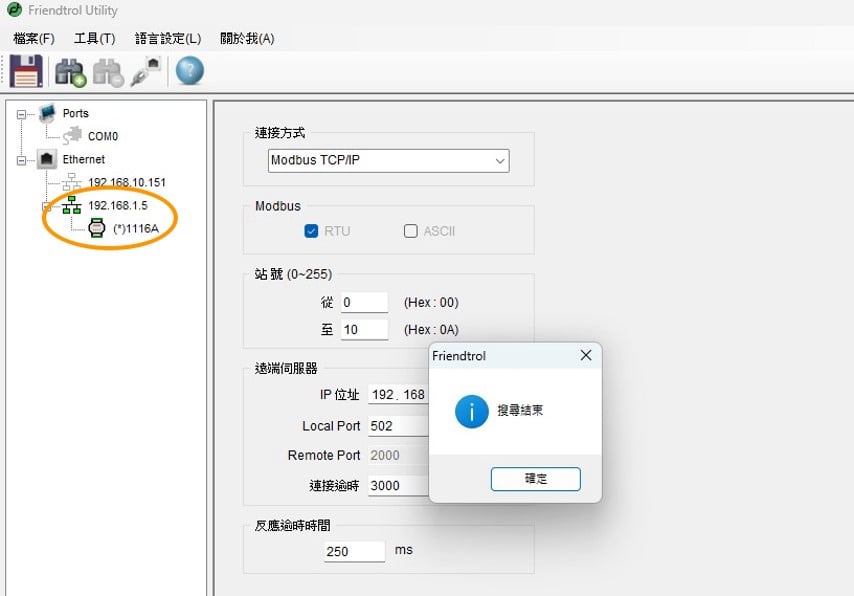The height and width of the screenshot is (596, 854).
Task: Select the COM0 port node
Action: coord(102,136)
